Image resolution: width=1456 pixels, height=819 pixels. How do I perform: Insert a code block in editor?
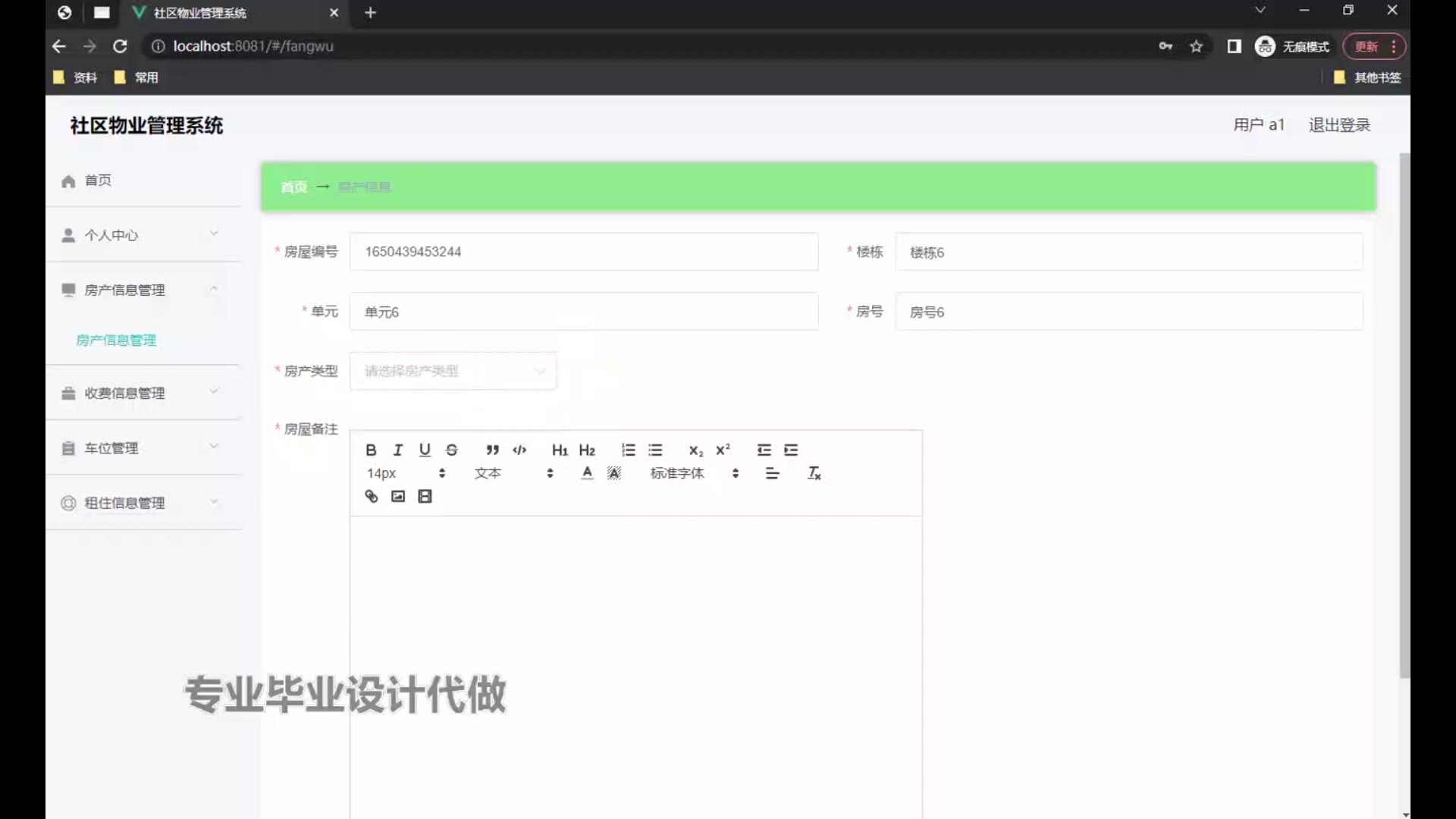point(519,450)
